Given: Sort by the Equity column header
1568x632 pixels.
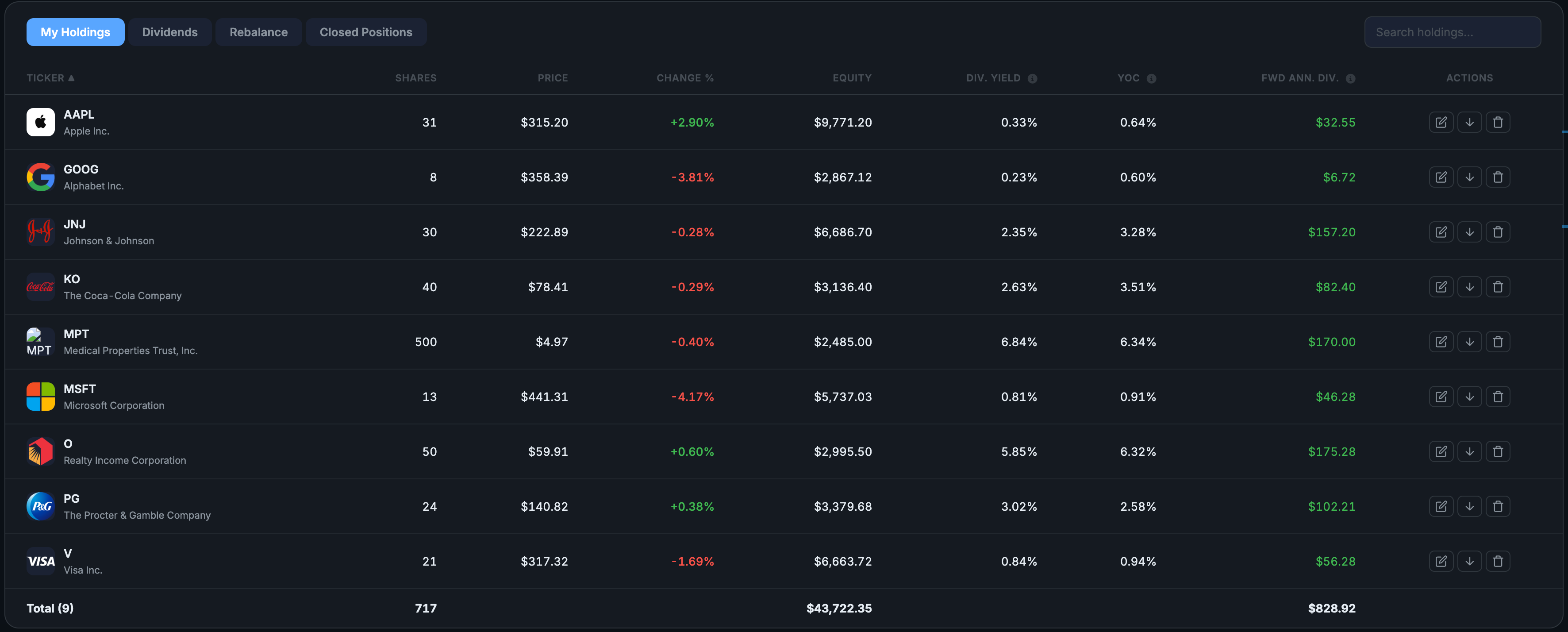Looking at the screenshot, I should pyautogui.click(x=852, y=78).
